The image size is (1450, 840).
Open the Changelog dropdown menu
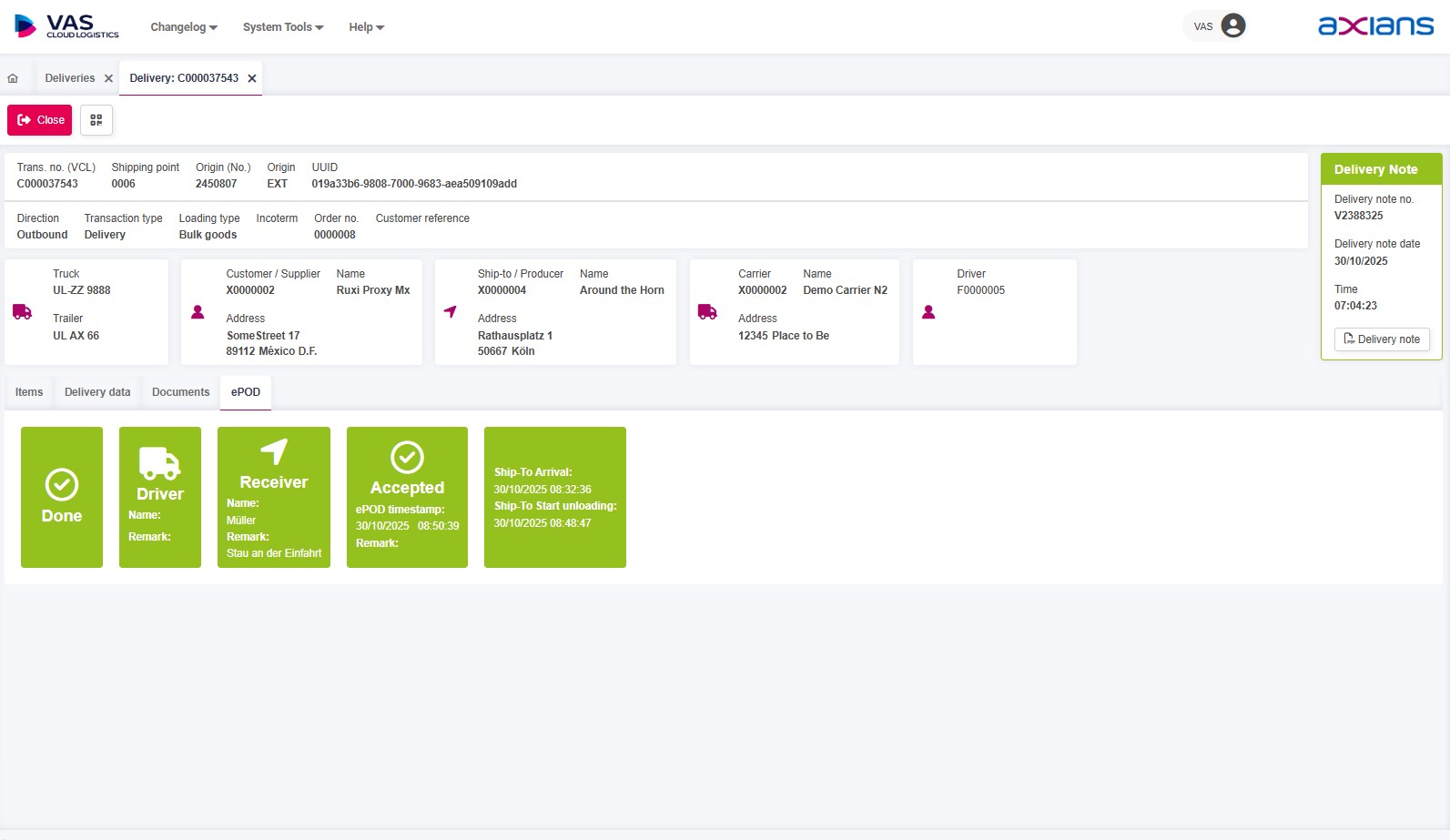coord(184,27)
